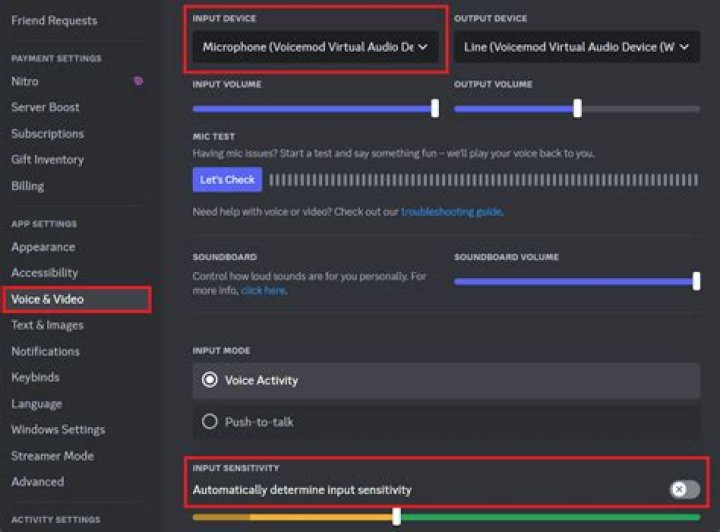Screen dimensions: 720x532
Task: Click the Nitro badge icon in sidebar
Action: pyautogui.click(x=138, y=81)
